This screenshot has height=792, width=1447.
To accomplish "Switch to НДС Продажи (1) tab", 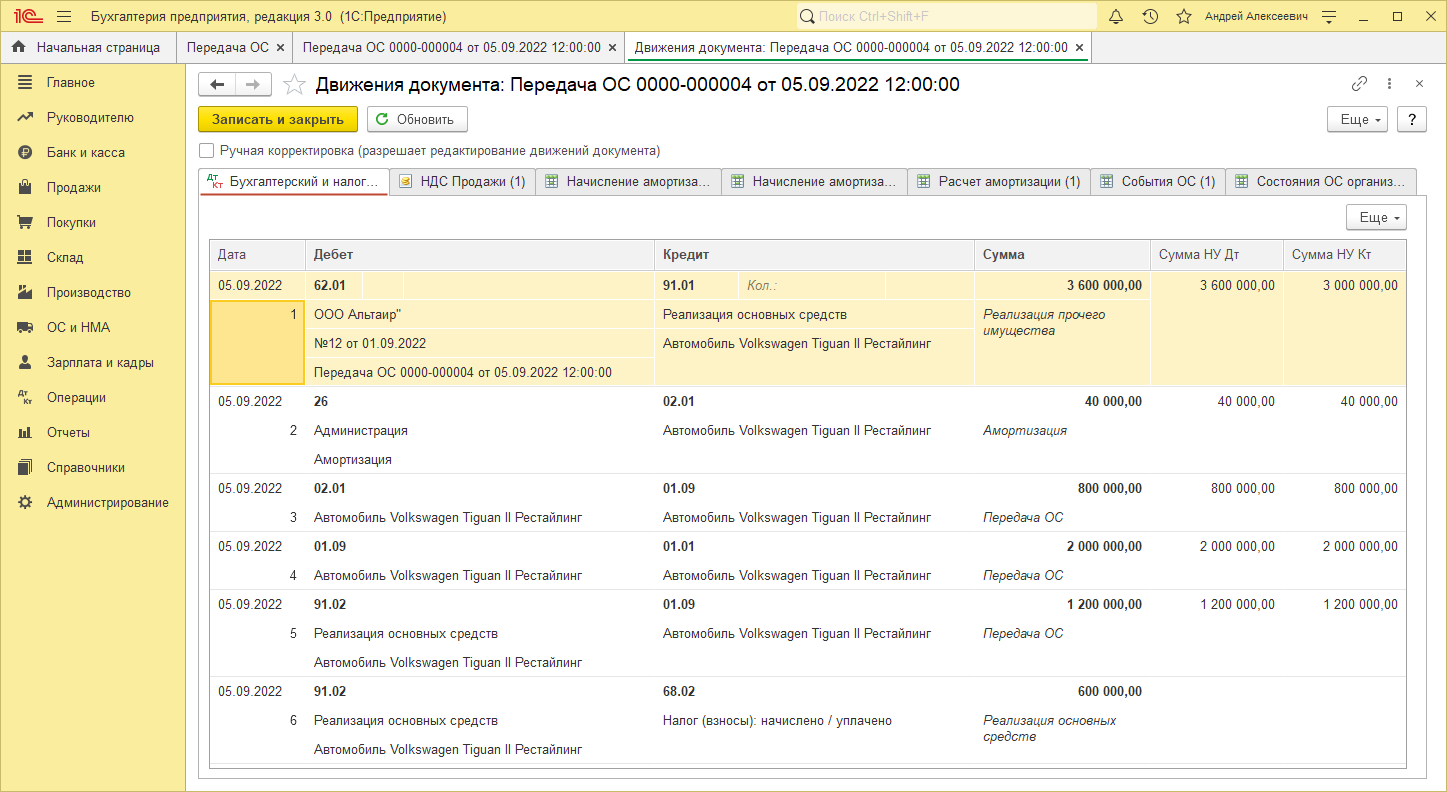I will [463, 182].
